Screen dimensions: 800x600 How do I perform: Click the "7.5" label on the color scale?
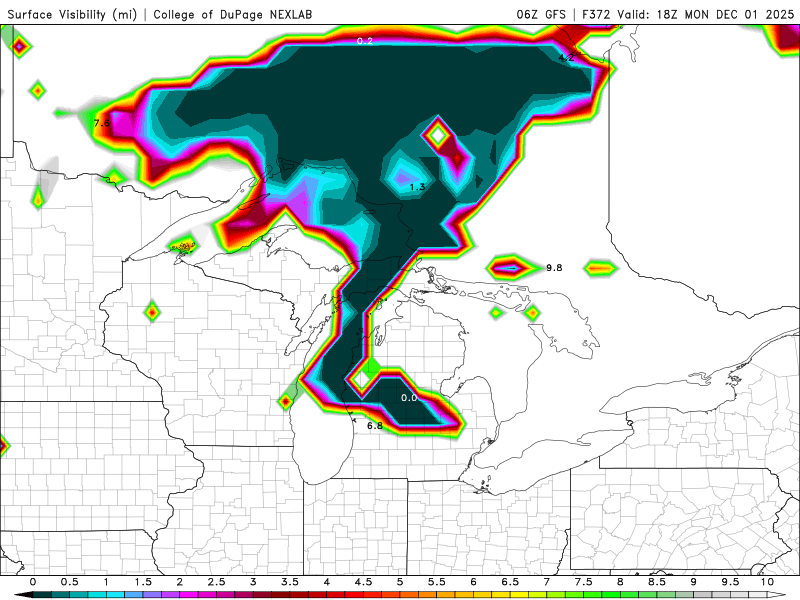(584, 582)
